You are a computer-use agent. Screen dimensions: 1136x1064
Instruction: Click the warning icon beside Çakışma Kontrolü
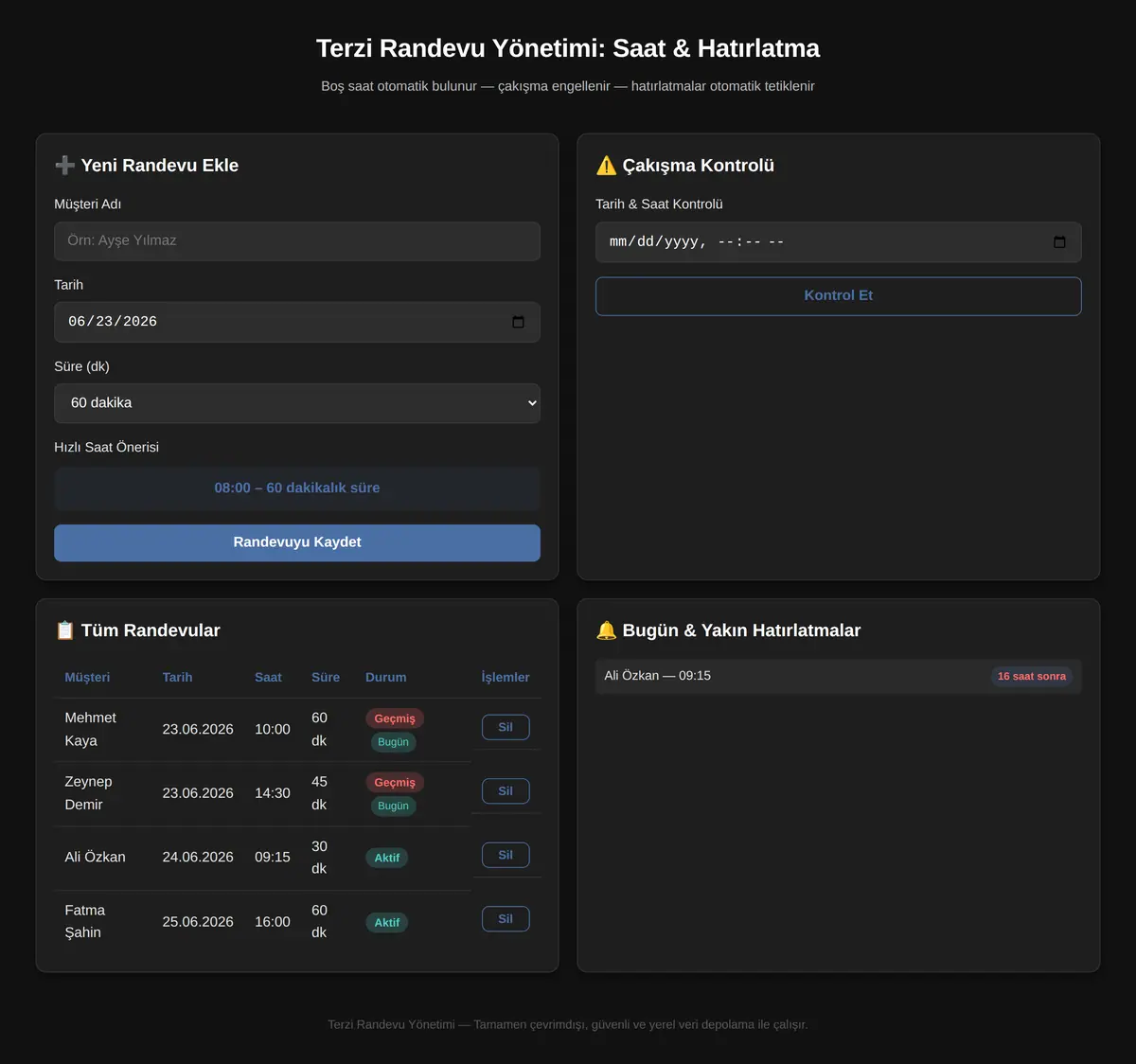pos(606,166)
